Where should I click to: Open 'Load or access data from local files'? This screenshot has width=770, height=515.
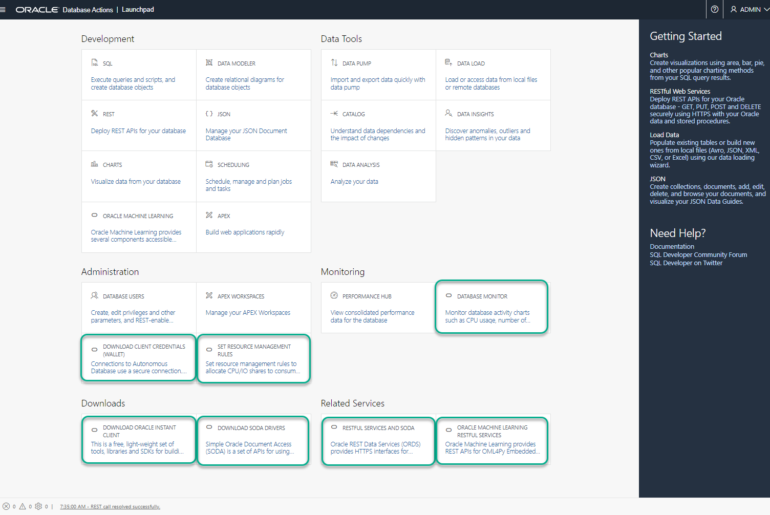pos(491,83)
